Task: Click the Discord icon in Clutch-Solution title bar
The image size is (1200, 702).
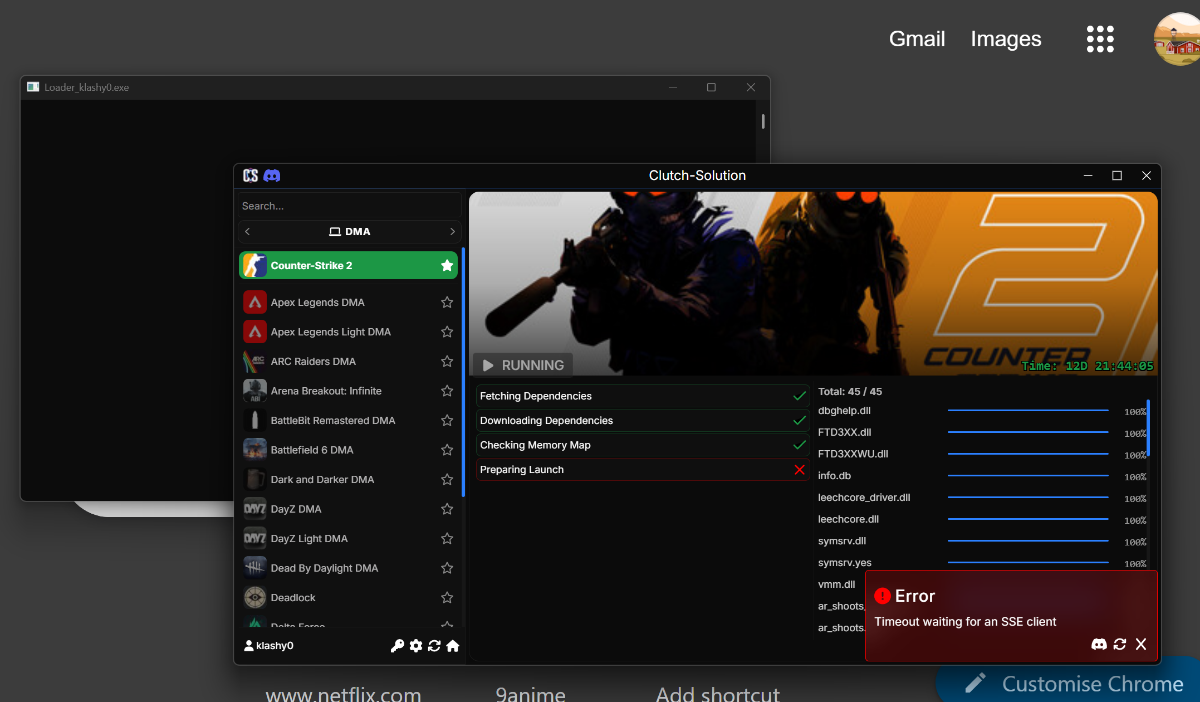Action: tap(271, 176)
